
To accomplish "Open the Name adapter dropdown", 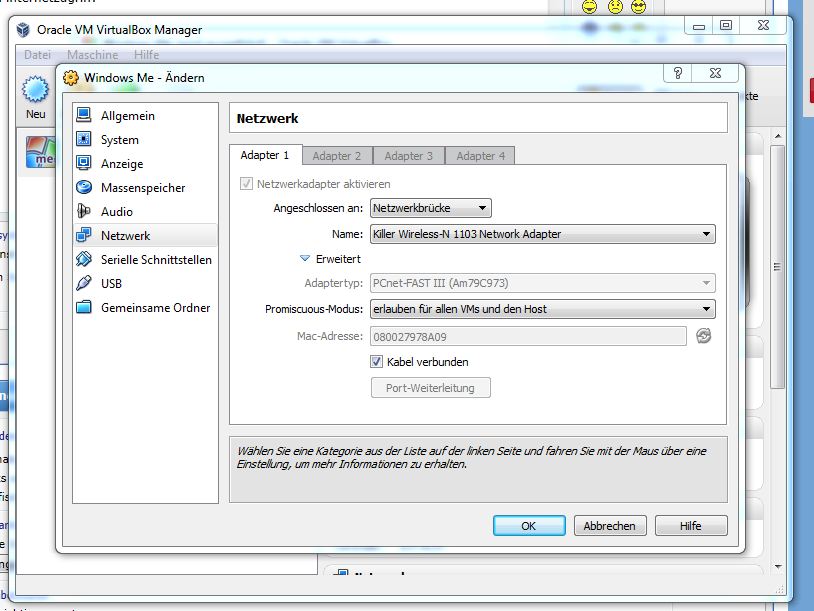I will point(542,234).
